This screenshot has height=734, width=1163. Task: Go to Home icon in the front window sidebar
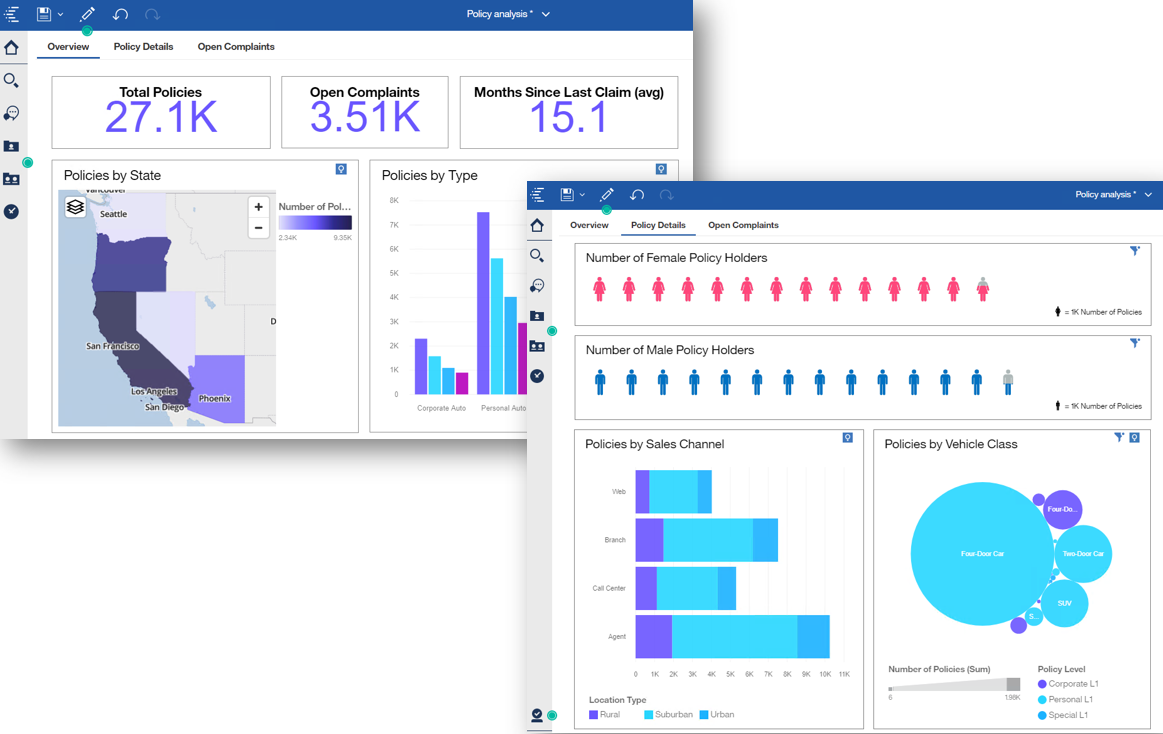[537, 225]
